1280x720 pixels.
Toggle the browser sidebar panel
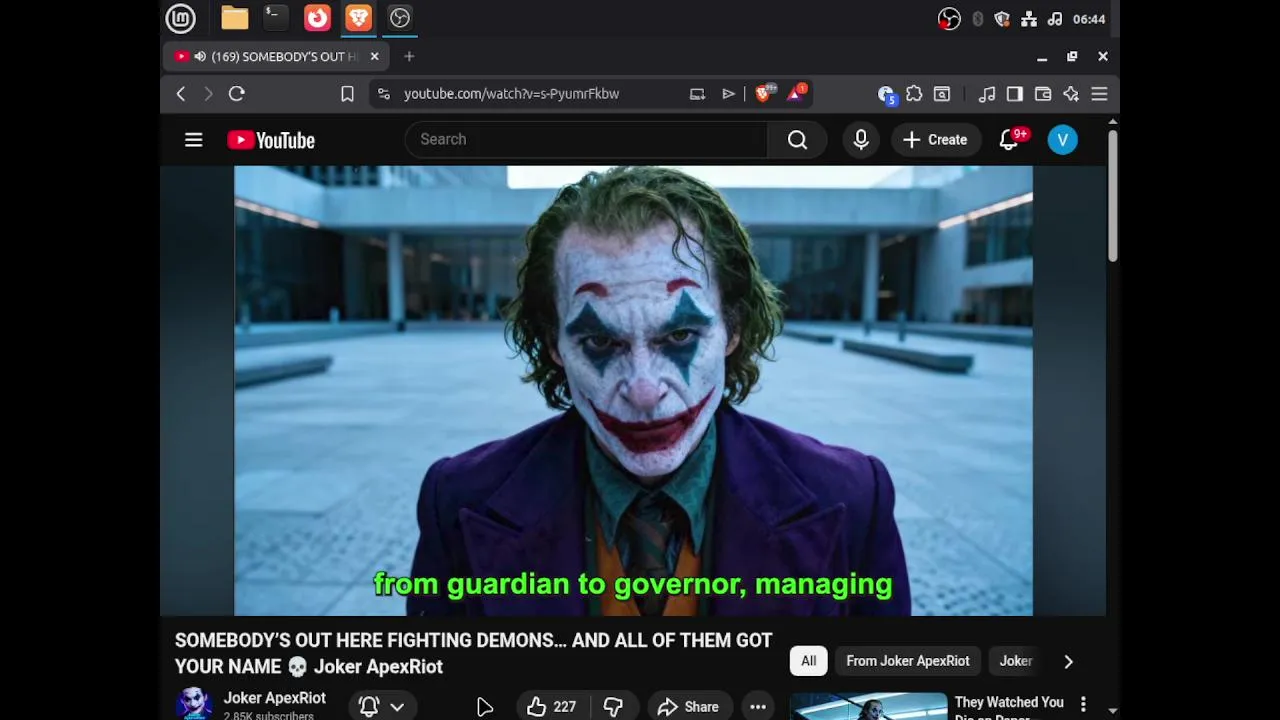1015,94
